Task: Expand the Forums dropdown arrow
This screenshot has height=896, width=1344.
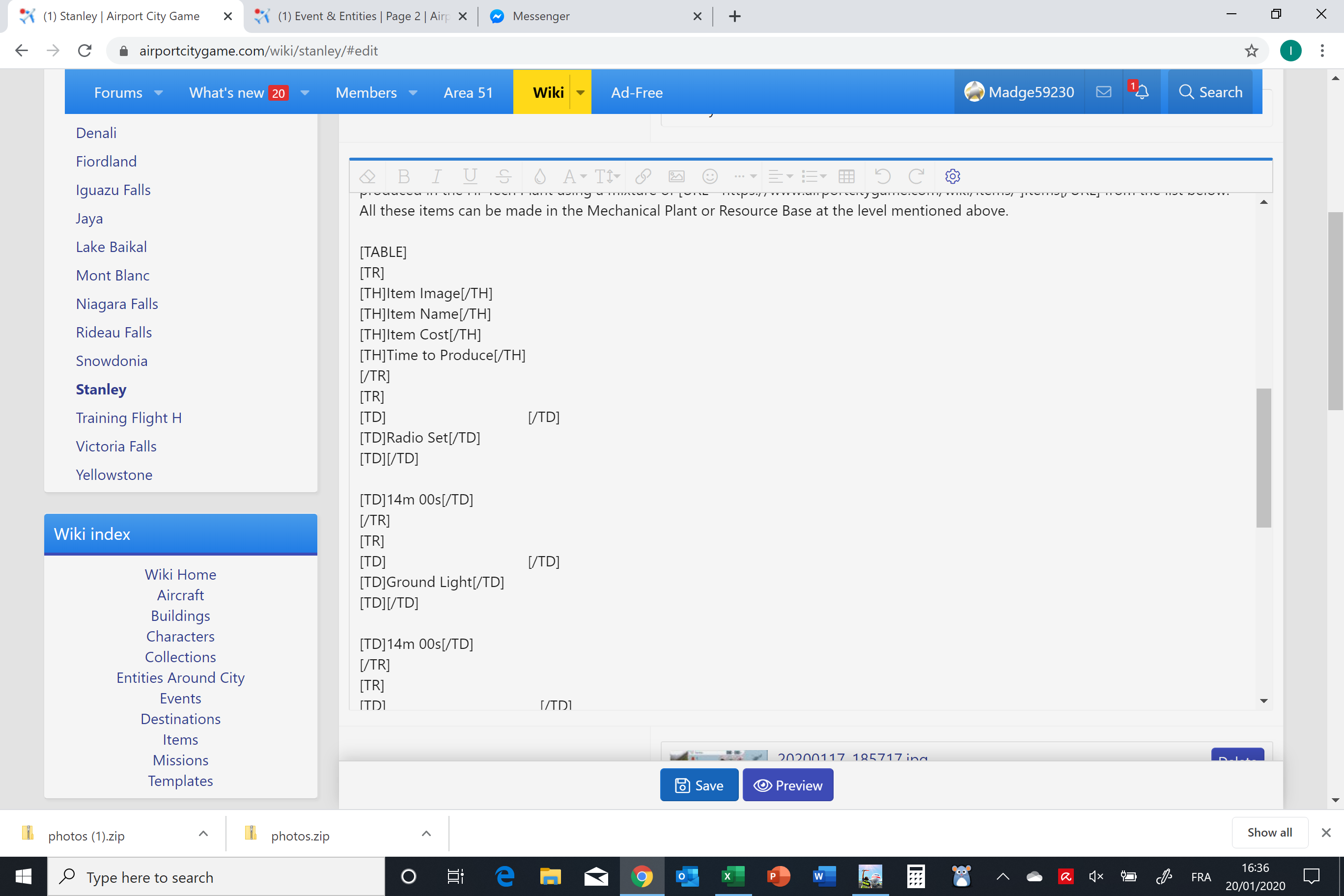Action: 159,92
